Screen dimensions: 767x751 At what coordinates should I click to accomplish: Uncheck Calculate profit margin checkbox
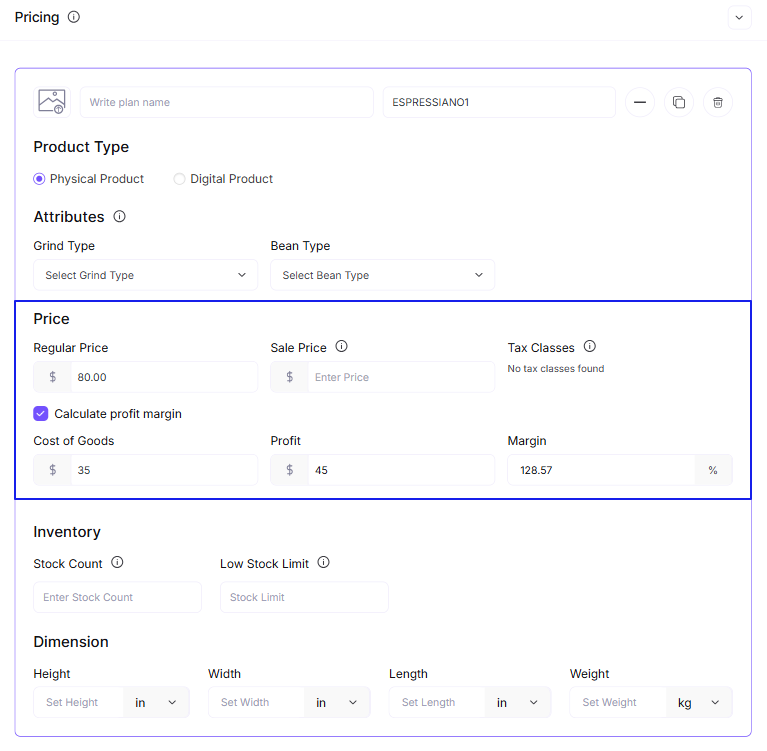point(41,413)
